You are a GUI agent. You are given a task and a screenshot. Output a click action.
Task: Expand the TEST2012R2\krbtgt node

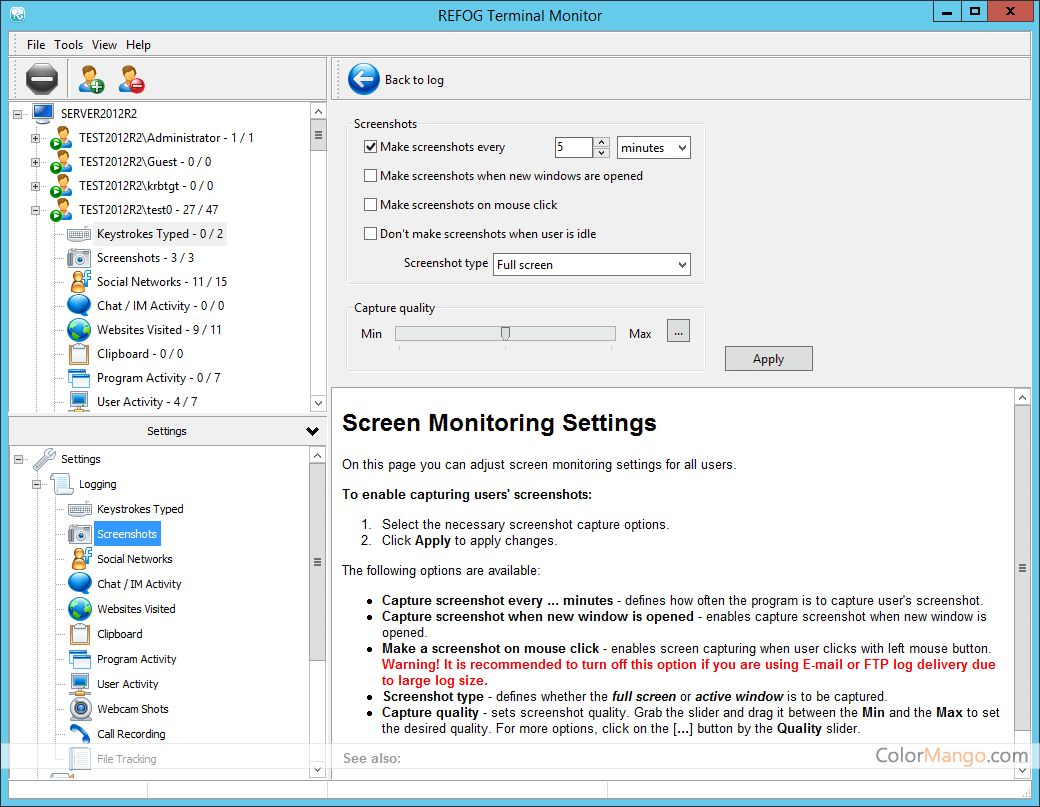click(35, 186)
